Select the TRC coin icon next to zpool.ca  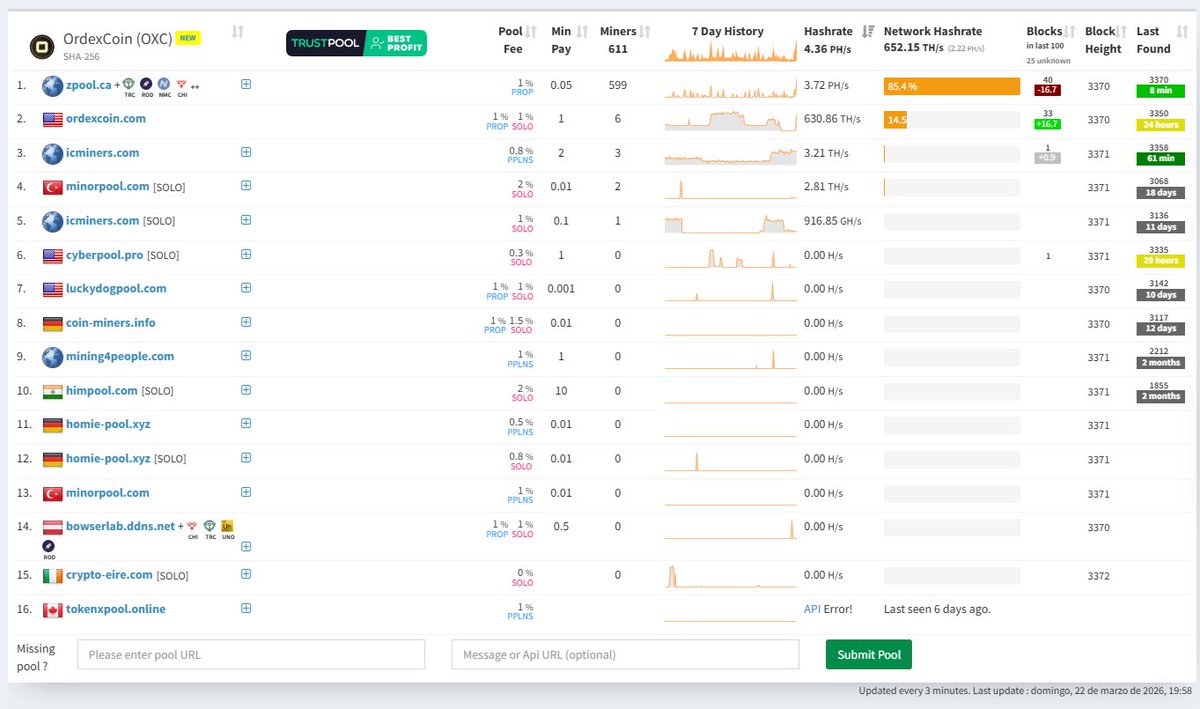click(x=128, y=84)
